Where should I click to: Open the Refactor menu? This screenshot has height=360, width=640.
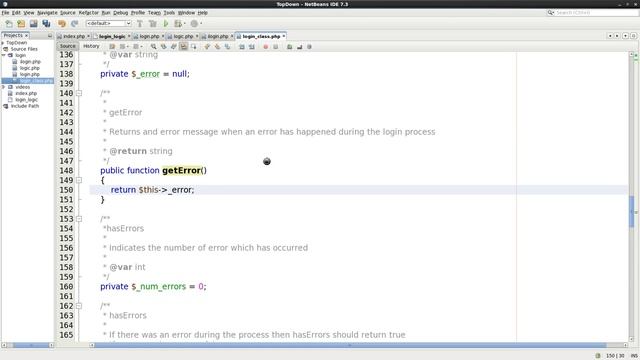[x=88, y=13]
